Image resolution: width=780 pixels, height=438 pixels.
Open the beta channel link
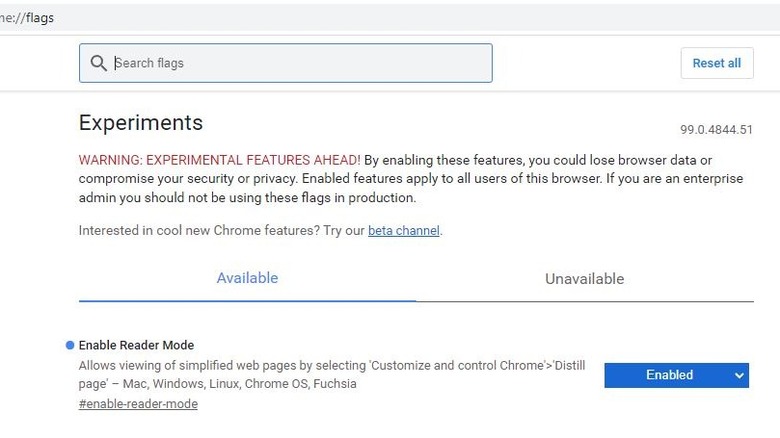point(404,230)
